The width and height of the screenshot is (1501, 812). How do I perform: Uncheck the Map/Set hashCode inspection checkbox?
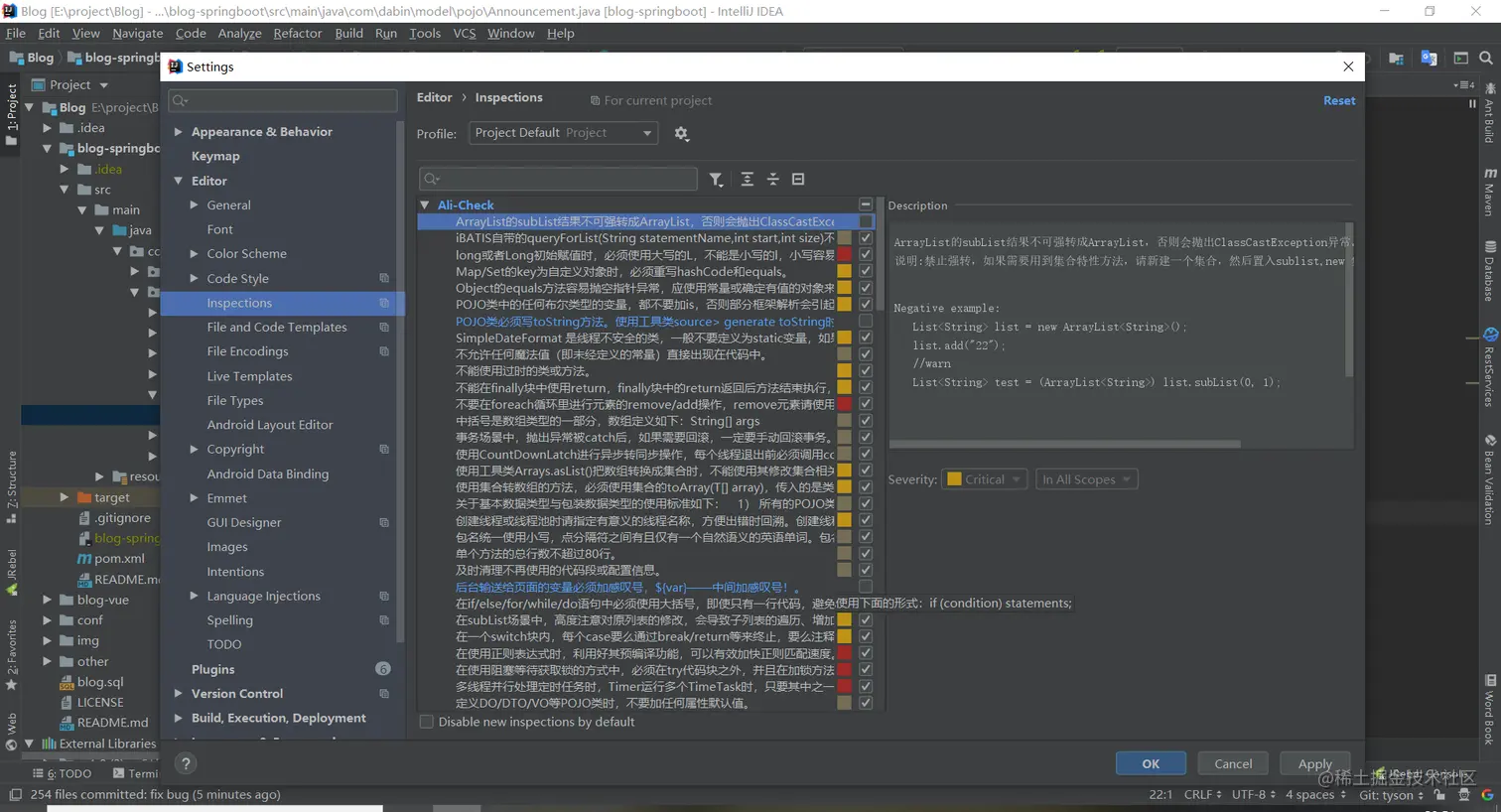click(x=866, y=271)
